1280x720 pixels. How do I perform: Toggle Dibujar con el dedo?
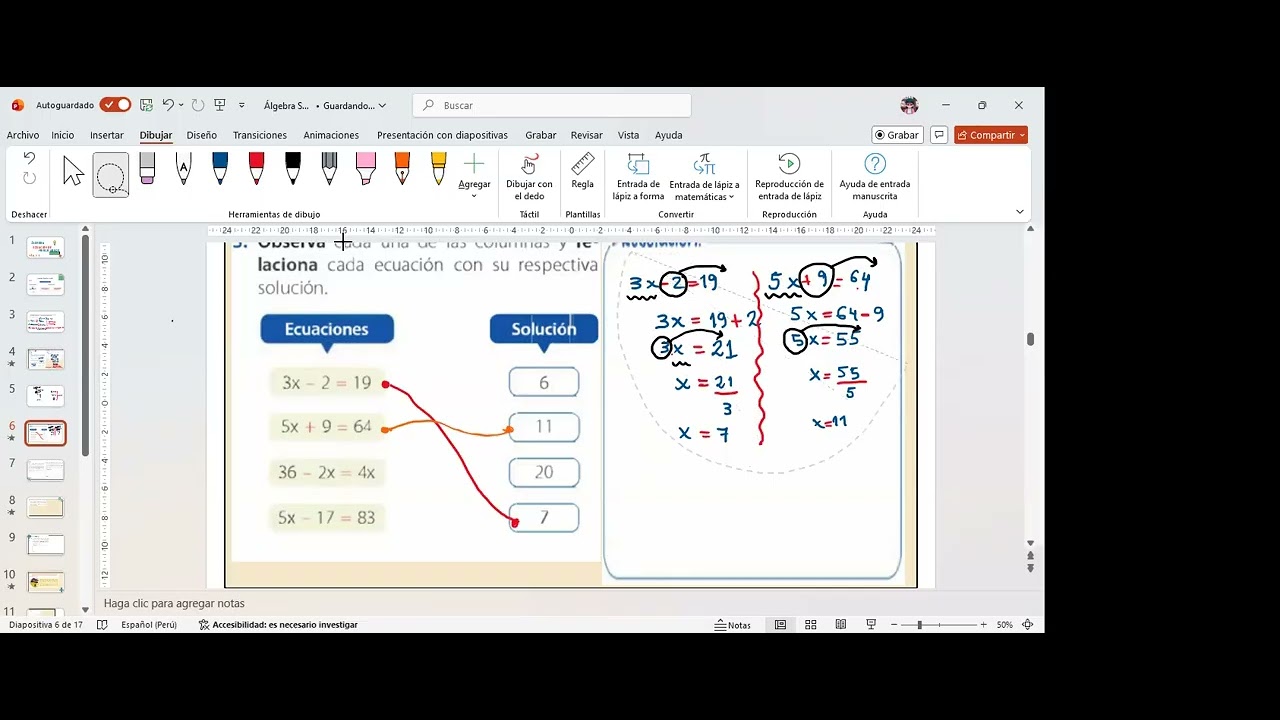(529, 177)
